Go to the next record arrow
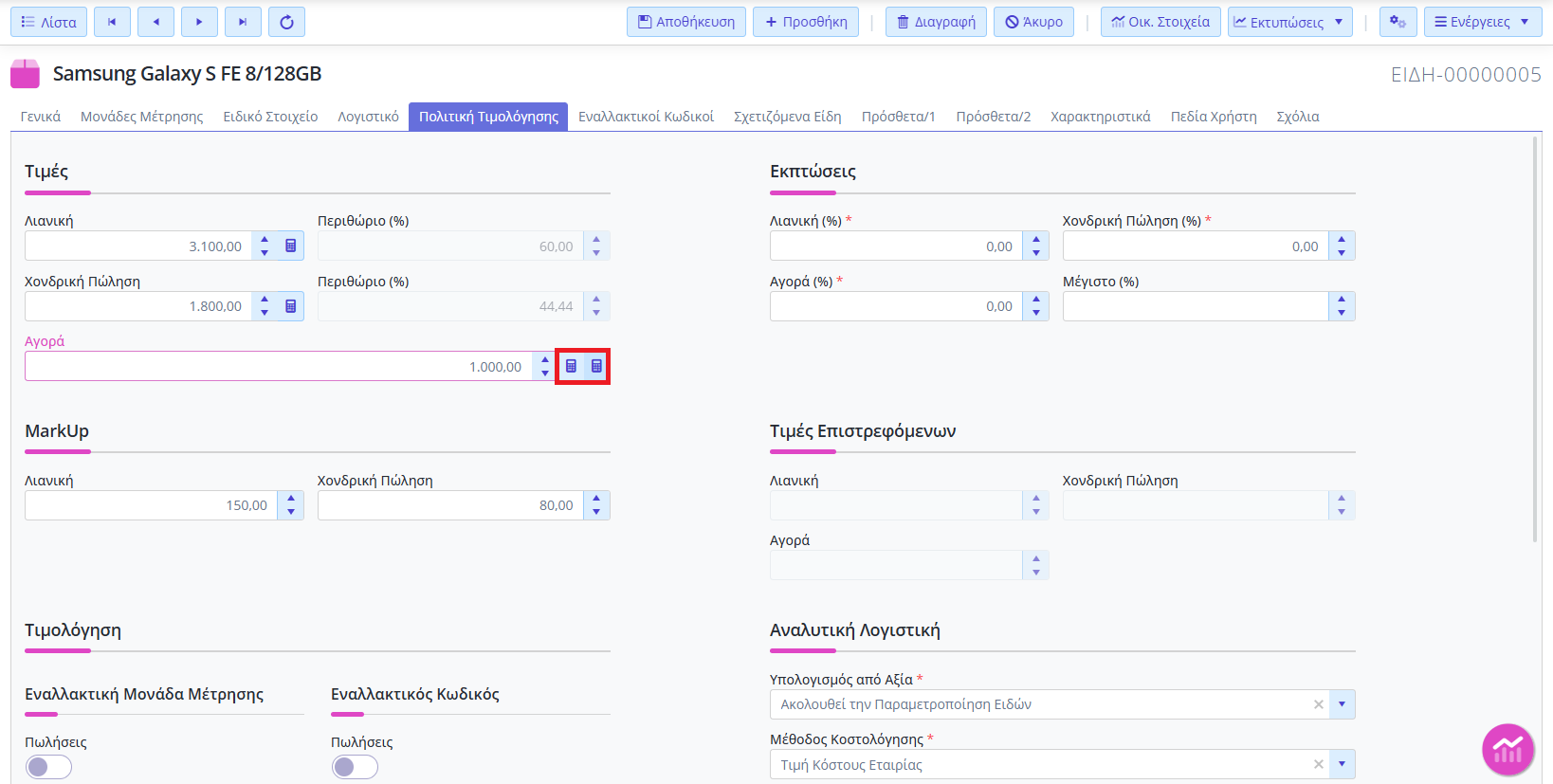1553x784 pixels. click(x=199, y=22)
